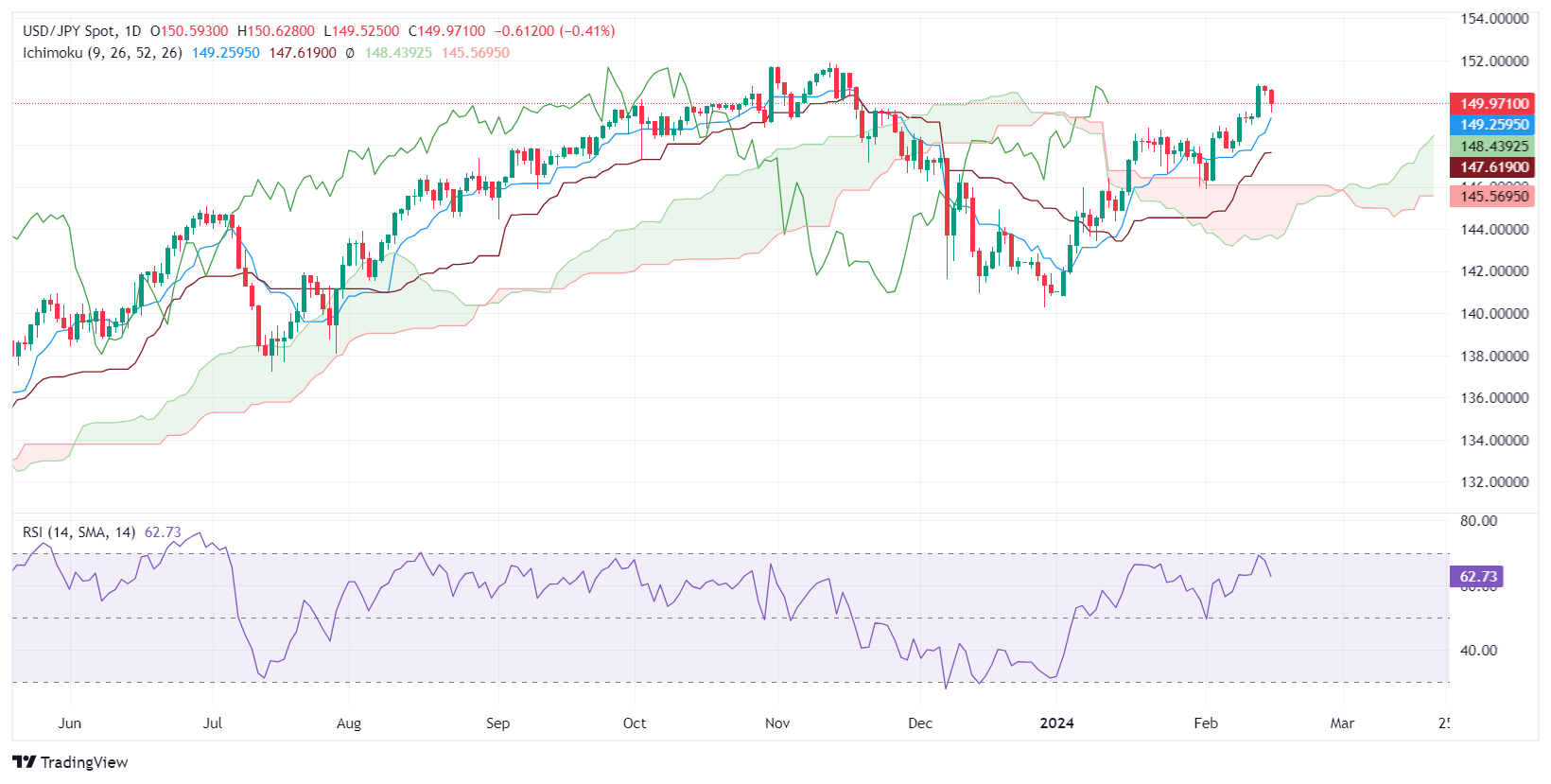Screen dimensions: 1551x784
Task: Click the 62.73 value in RSI legend
Action: tap(163, 532)
